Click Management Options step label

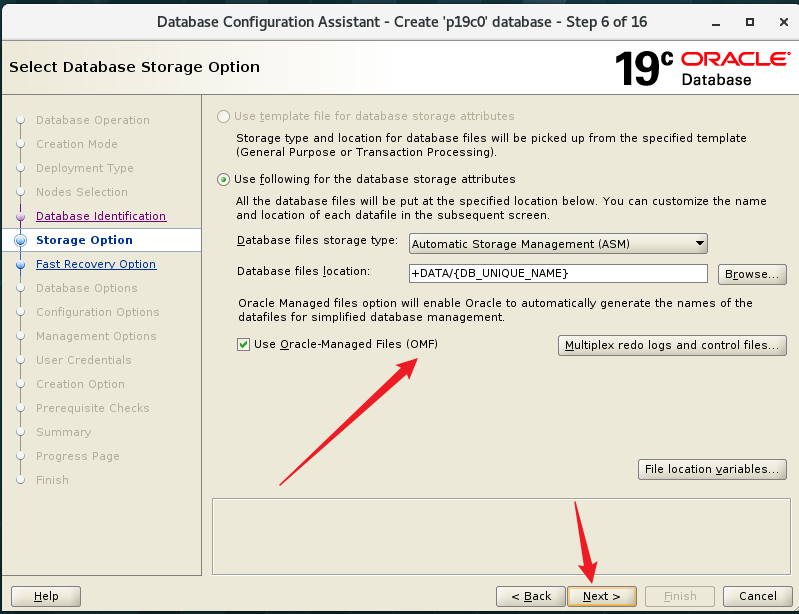[x=96, y=336]
